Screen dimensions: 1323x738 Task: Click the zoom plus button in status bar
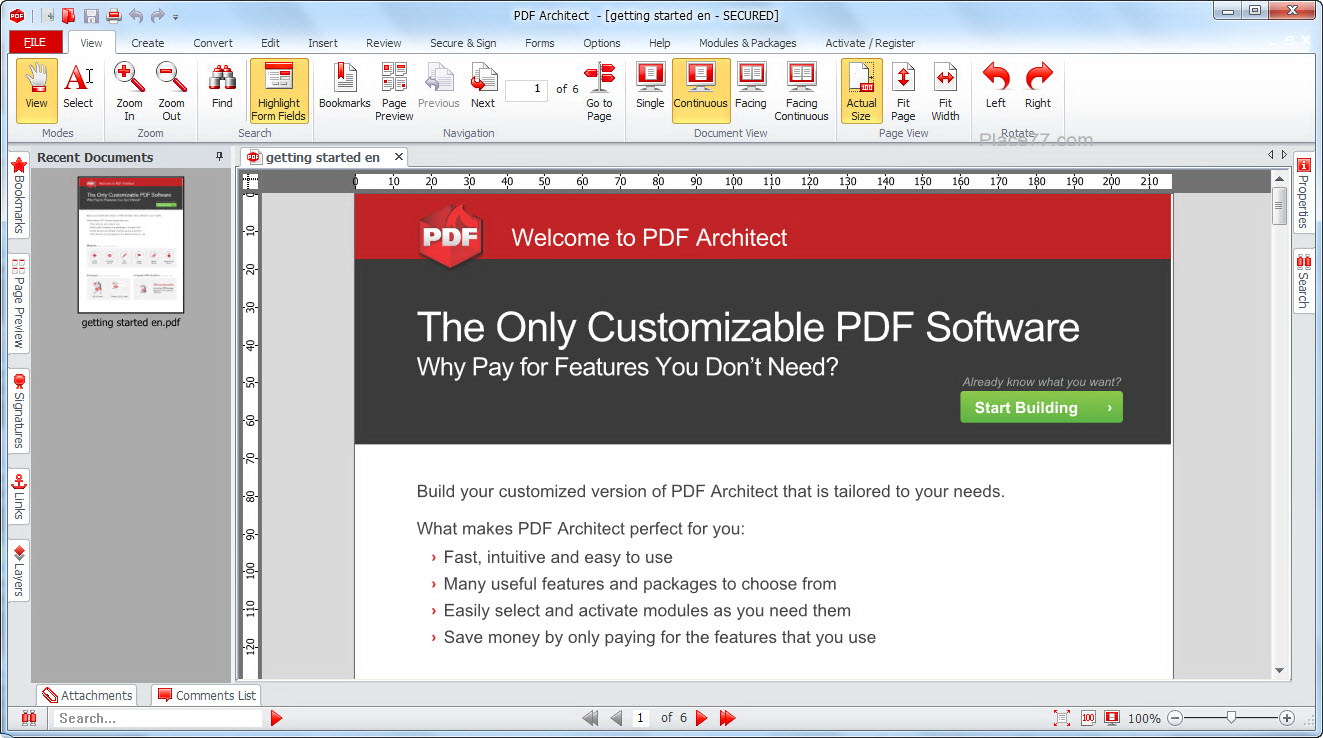click(x=1287, y=718)
